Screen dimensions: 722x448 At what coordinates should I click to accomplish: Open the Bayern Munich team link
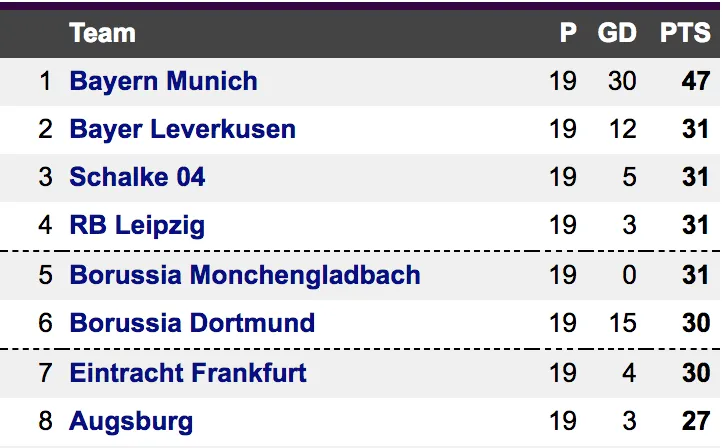tap(163, 81)
